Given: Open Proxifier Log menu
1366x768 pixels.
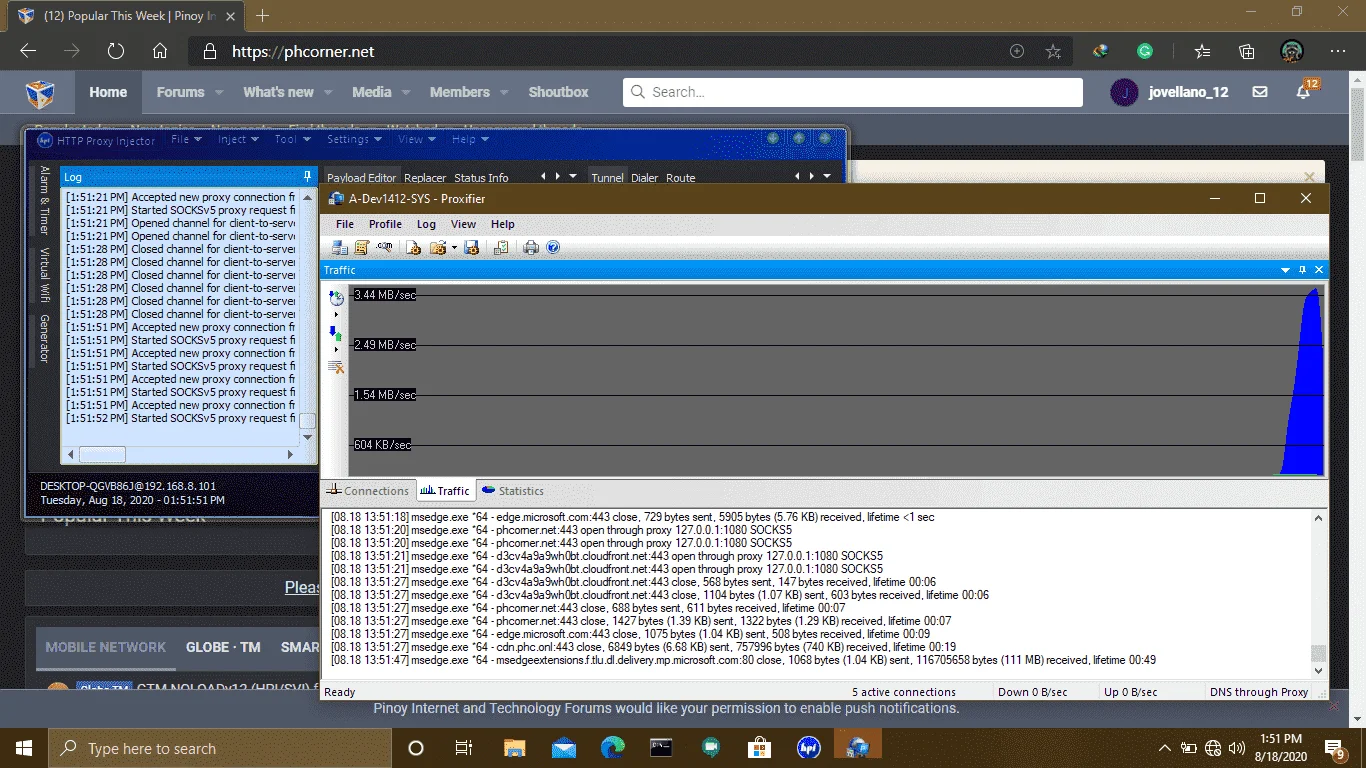Looking at the screenshot, I should (x=426, y=224).
